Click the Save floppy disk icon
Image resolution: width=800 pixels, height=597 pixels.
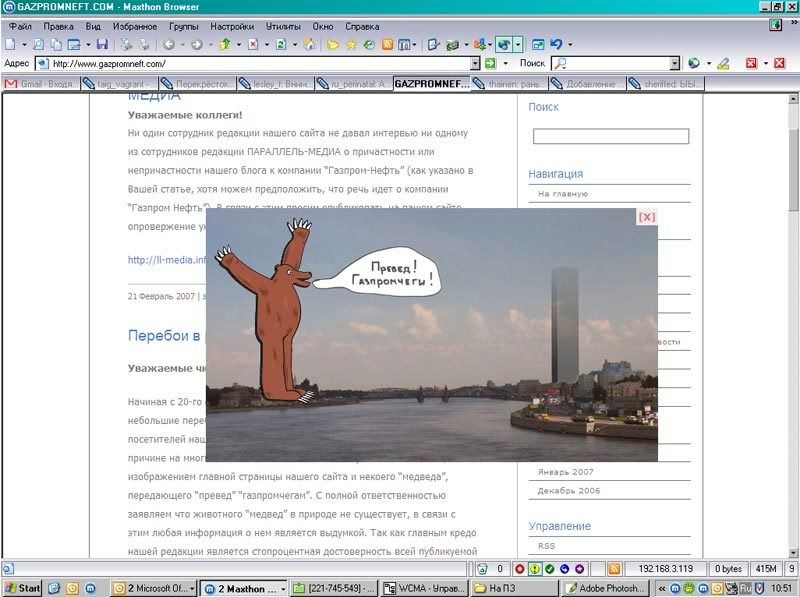point(102,44)
